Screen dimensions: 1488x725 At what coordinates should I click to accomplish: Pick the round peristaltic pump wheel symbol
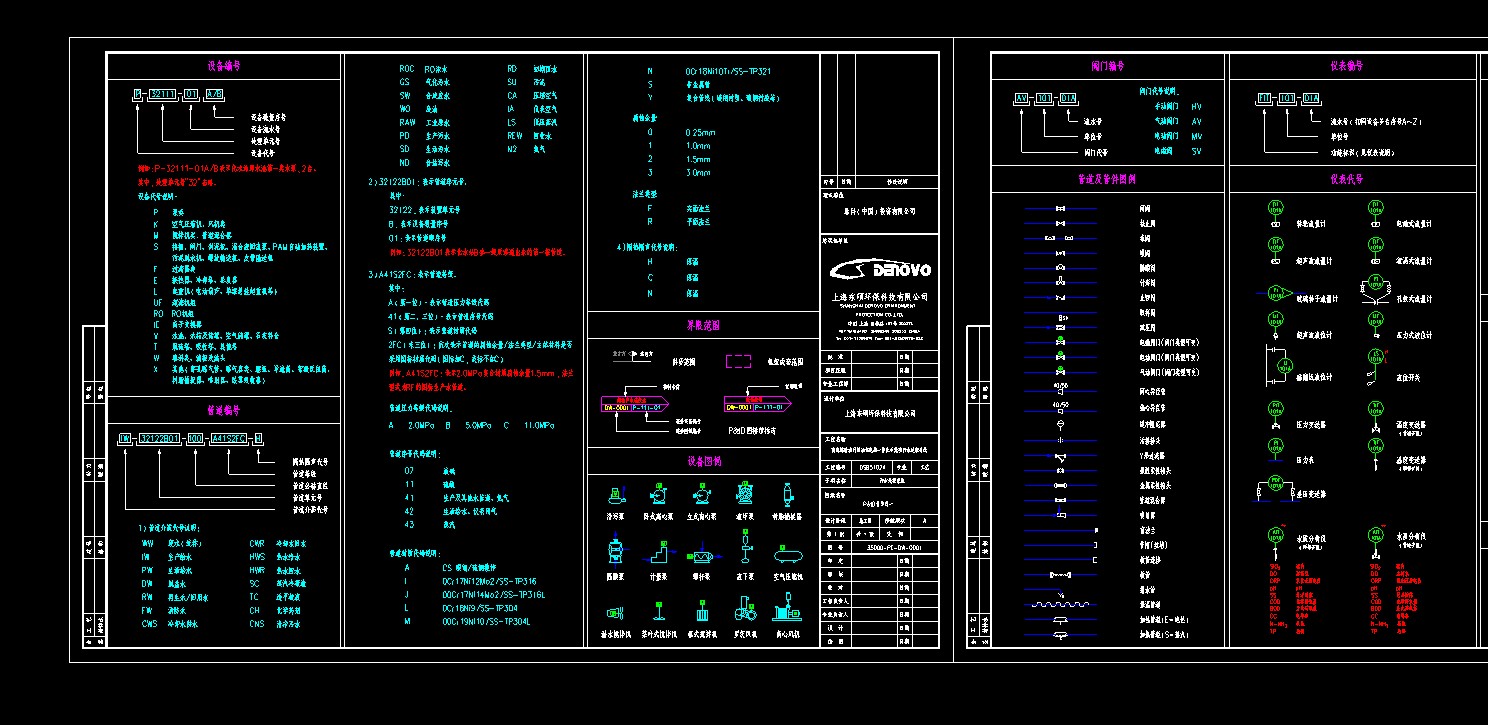[x=745, y=493]
